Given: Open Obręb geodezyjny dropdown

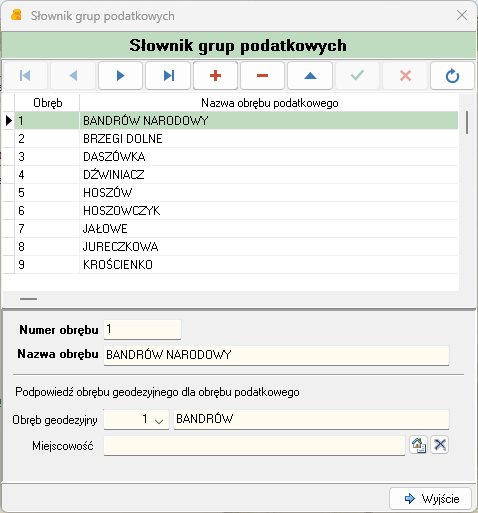Looking at the screenshot, I should point(159,420).
